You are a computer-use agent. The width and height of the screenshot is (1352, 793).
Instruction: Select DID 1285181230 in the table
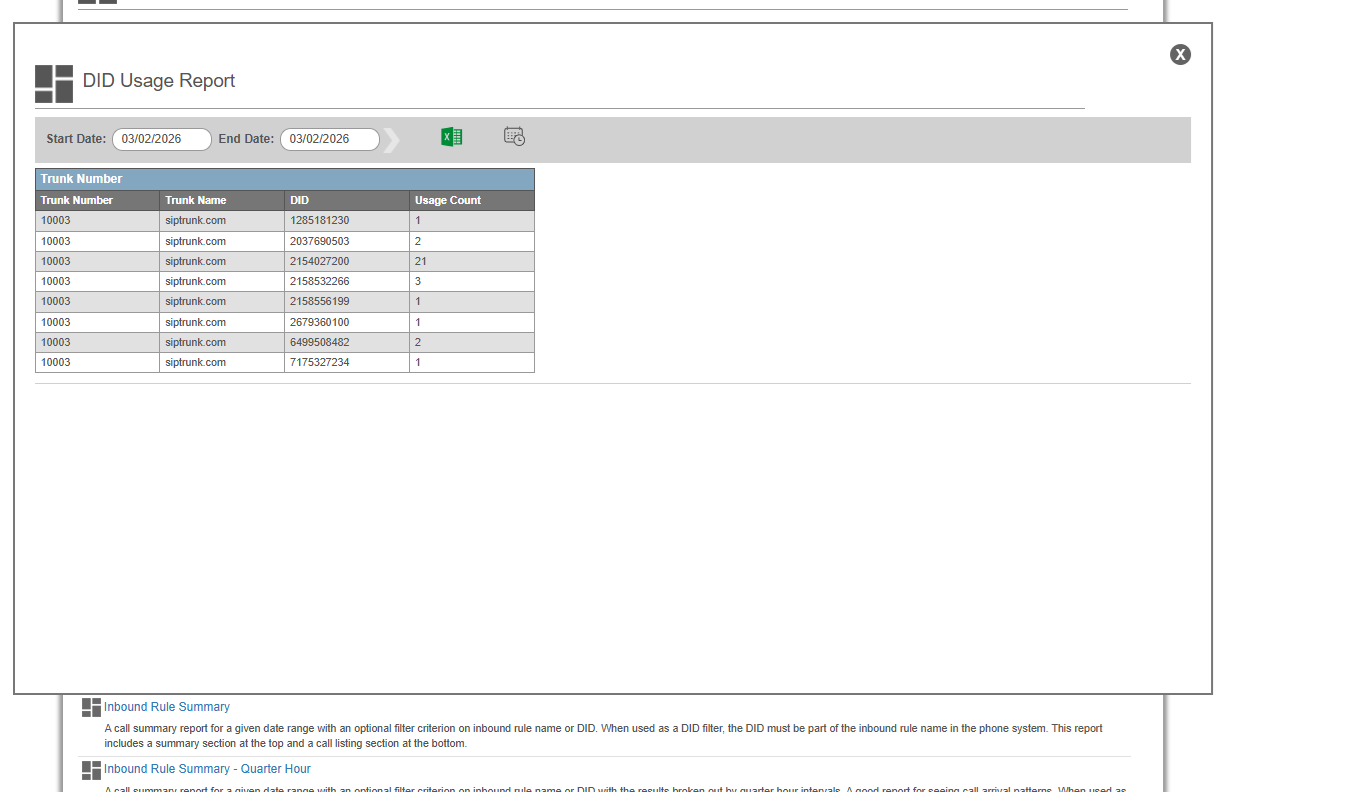(x=320, y=221)
